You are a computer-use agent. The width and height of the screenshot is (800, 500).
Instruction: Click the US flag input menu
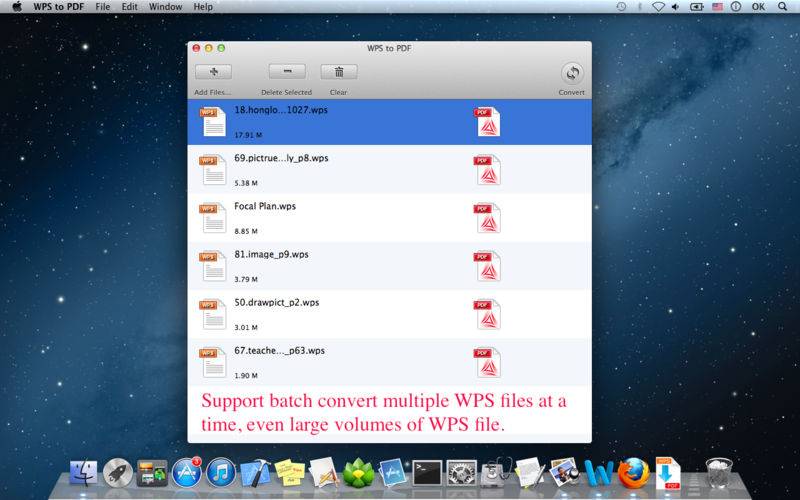coord(717,7)
